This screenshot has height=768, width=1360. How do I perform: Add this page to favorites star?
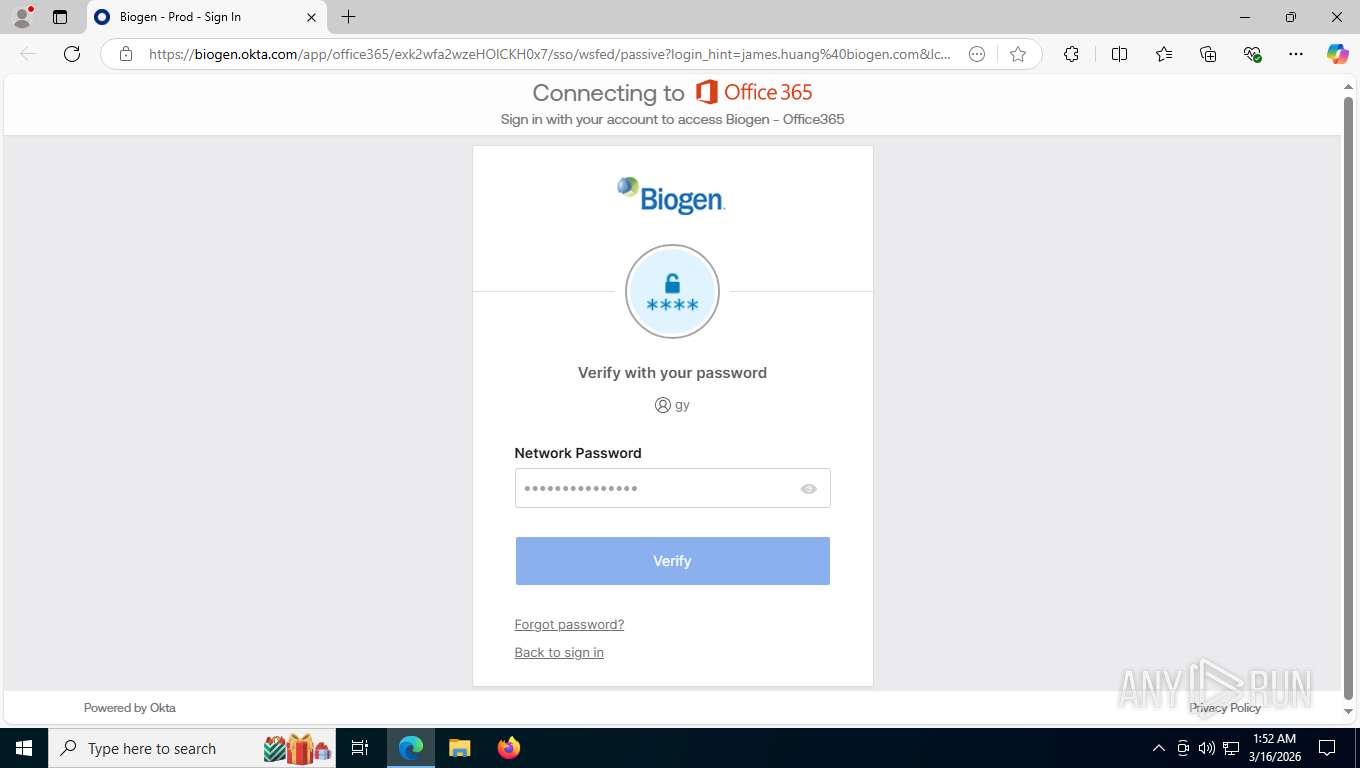(1018, 54)
